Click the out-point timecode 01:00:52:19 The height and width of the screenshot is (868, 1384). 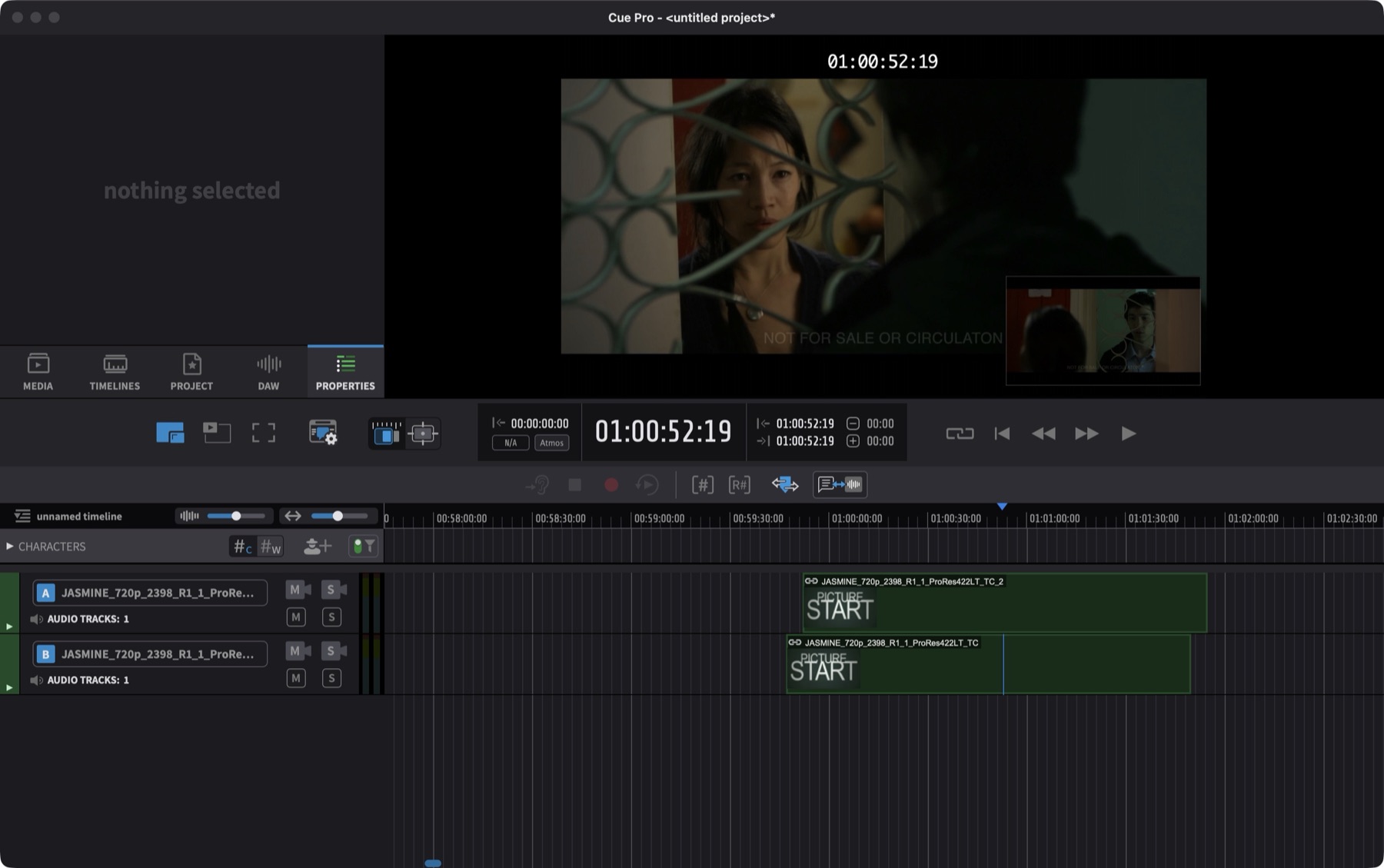pyautogui.click(x=805, y=441)
